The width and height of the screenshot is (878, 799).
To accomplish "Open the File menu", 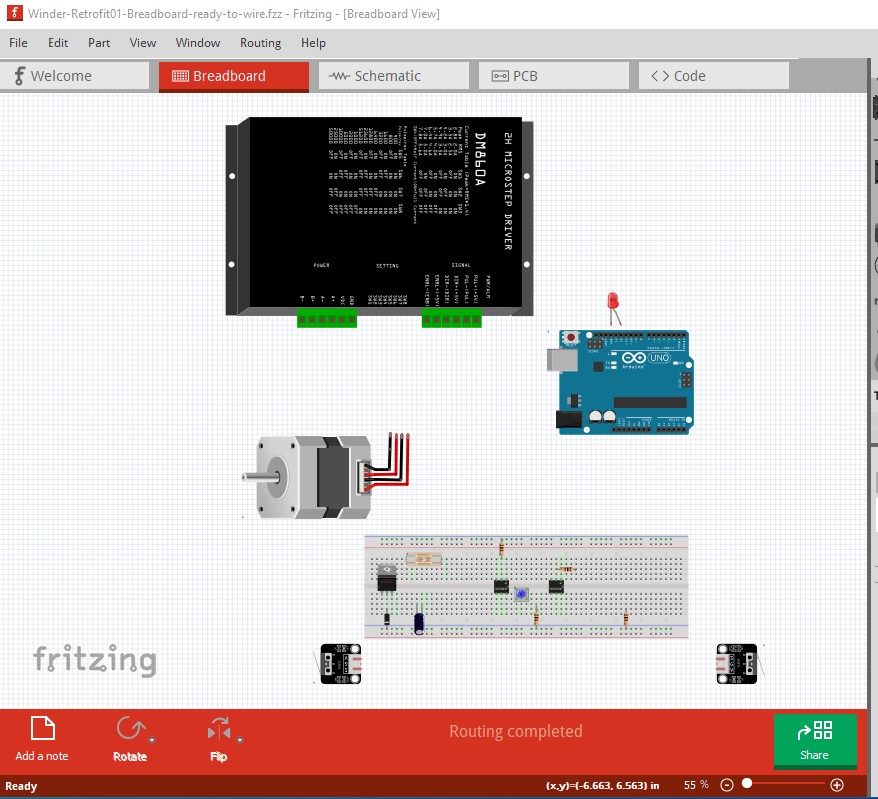I will tap(18, 43).
